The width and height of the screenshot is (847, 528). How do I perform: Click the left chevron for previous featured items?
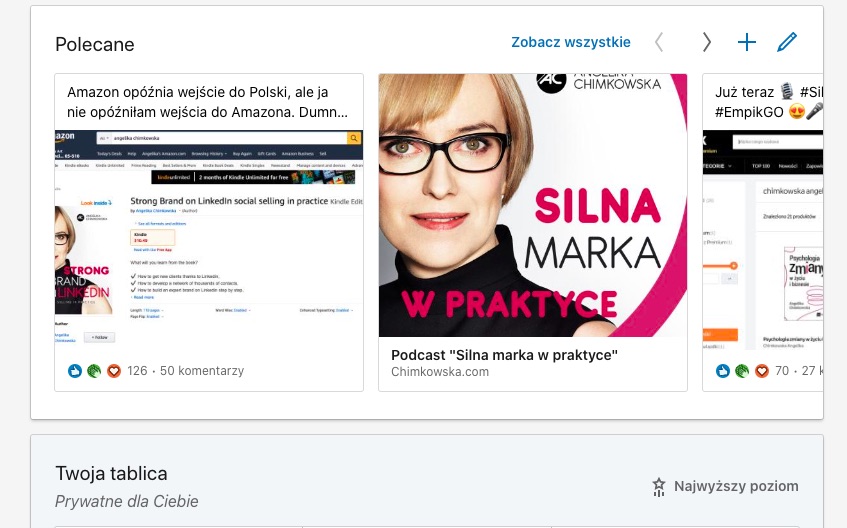click(658, 42)
